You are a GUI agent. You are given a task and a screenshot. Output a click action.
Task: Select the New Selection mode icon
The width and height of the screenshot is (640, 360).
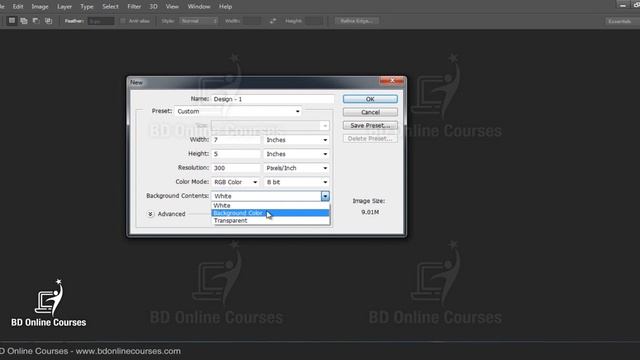click(x=12, y=20)
